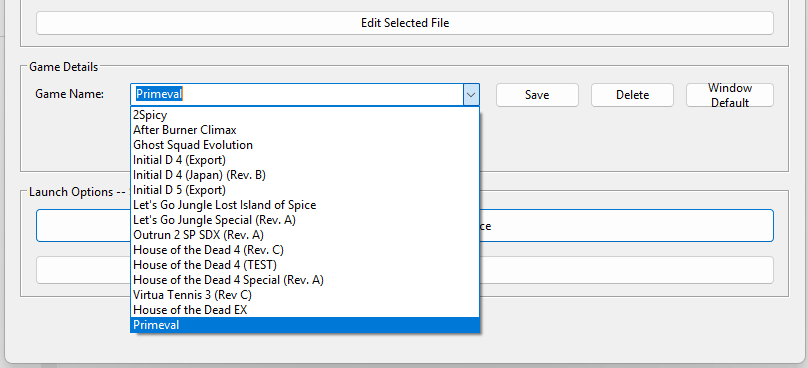Click the Game Name text field
This screenshot has height=368, width=808.
[x=297, y=95]
